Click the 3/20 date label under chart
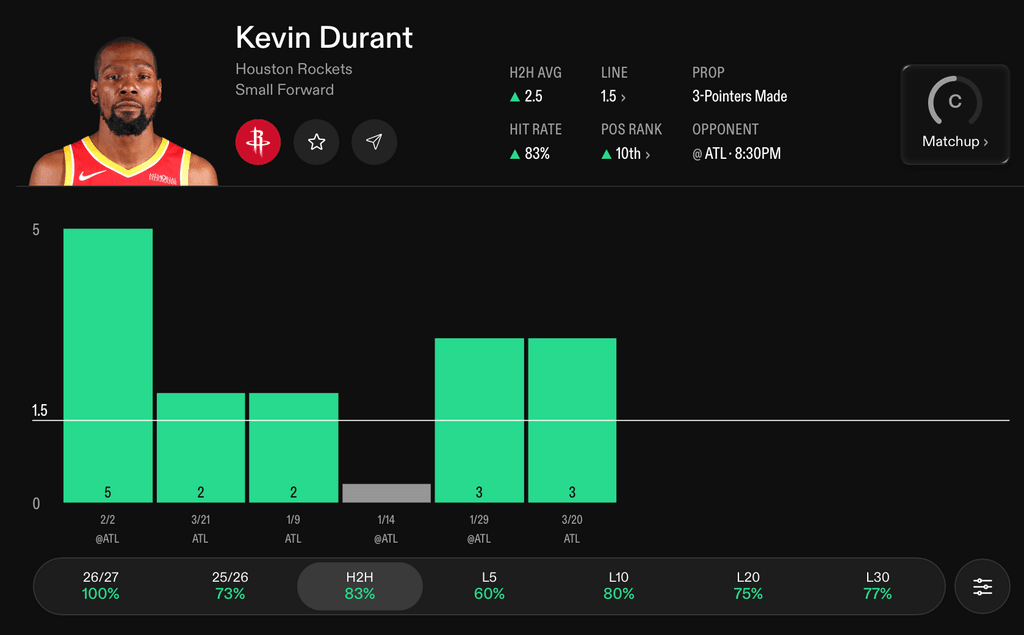 [x=571, y=520]
